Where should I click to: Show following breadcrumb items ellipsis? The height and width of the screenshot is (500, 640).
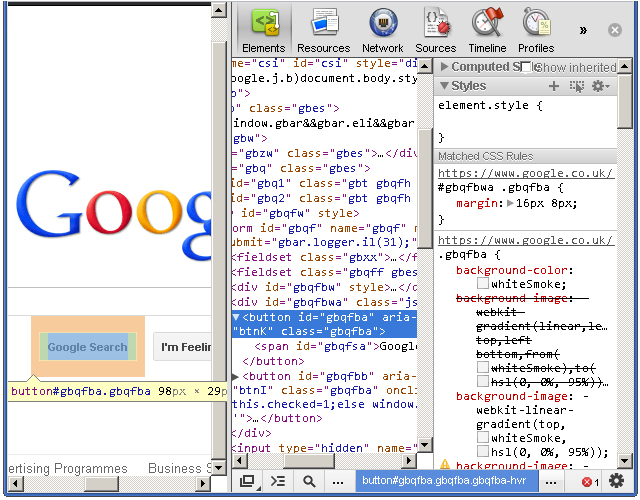pyautogui.click(x=551, y=482)
